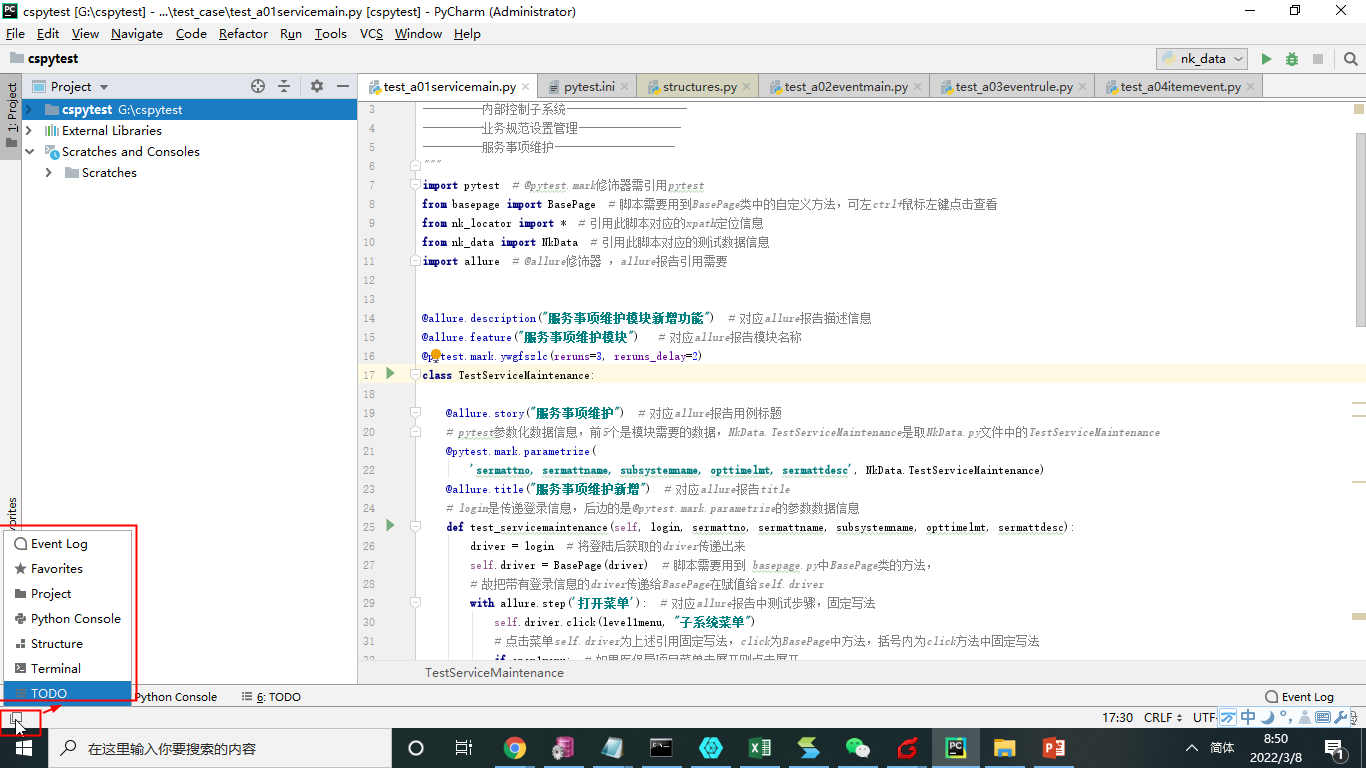Click the 简体 input method indicator
Image resolution: width=1366 pixels, height=768 pixels.
pos(1222,748)
